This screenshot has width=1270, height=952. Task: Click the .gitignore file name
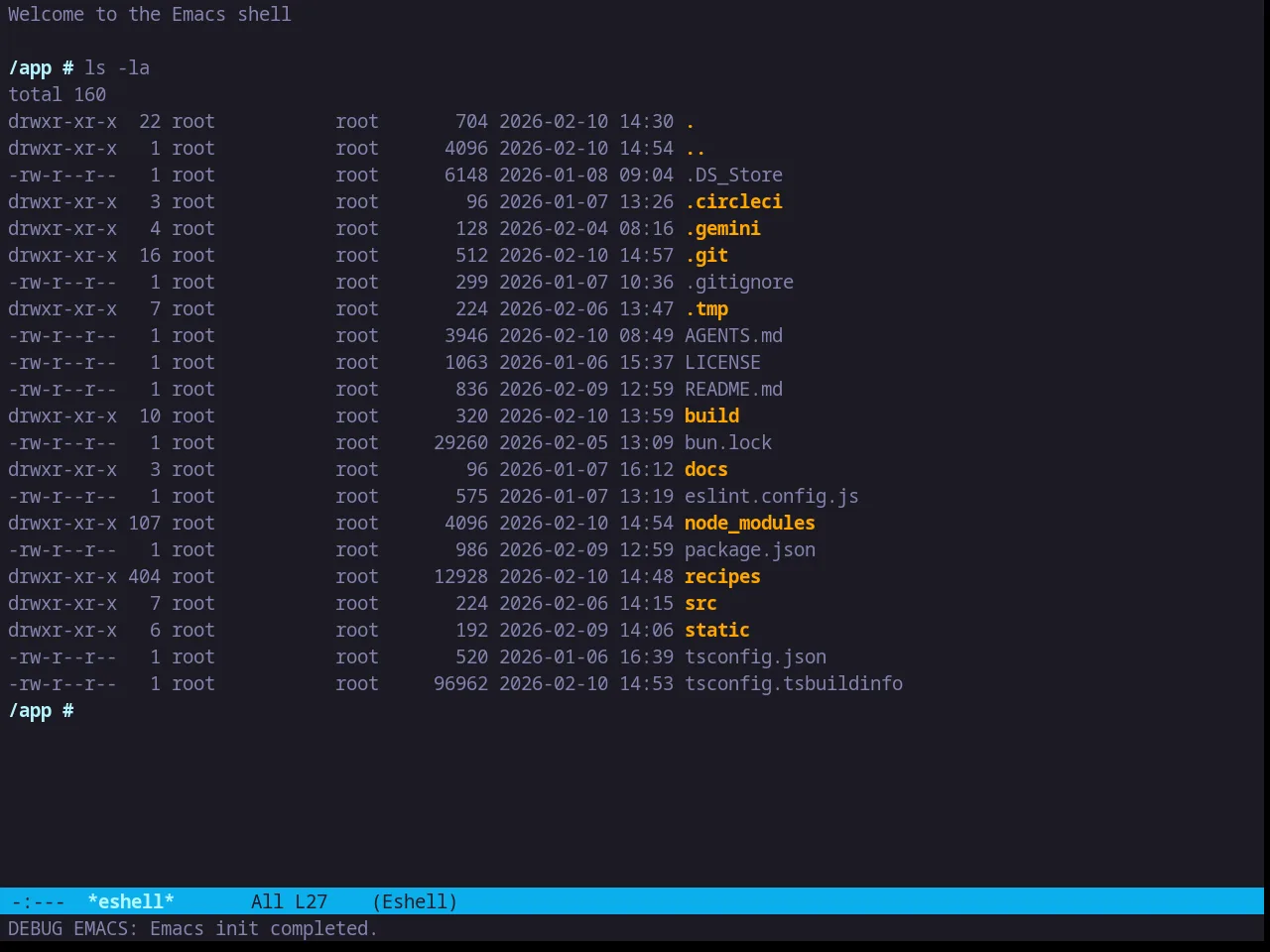click(739, 282)
